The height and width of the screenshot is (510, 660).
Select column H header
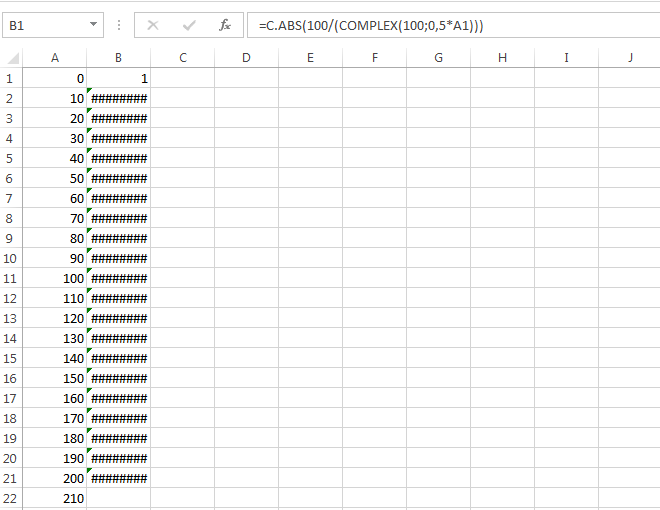503,58
